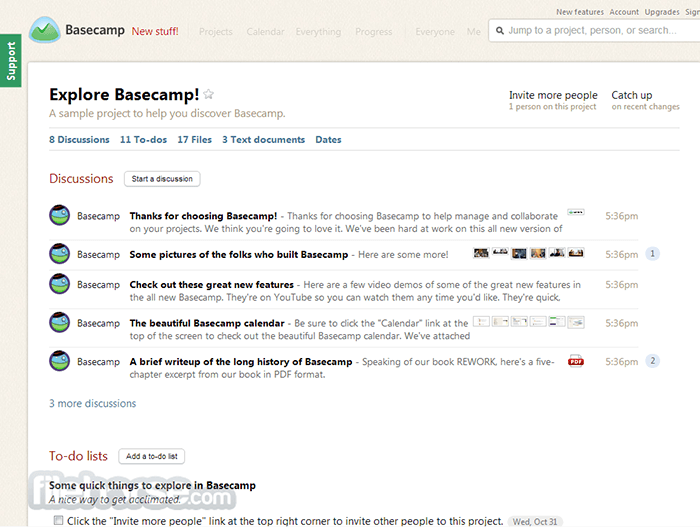Click the Explore Basecamp! project title
The width and height of the screenshot is (700, 527).
124,94
